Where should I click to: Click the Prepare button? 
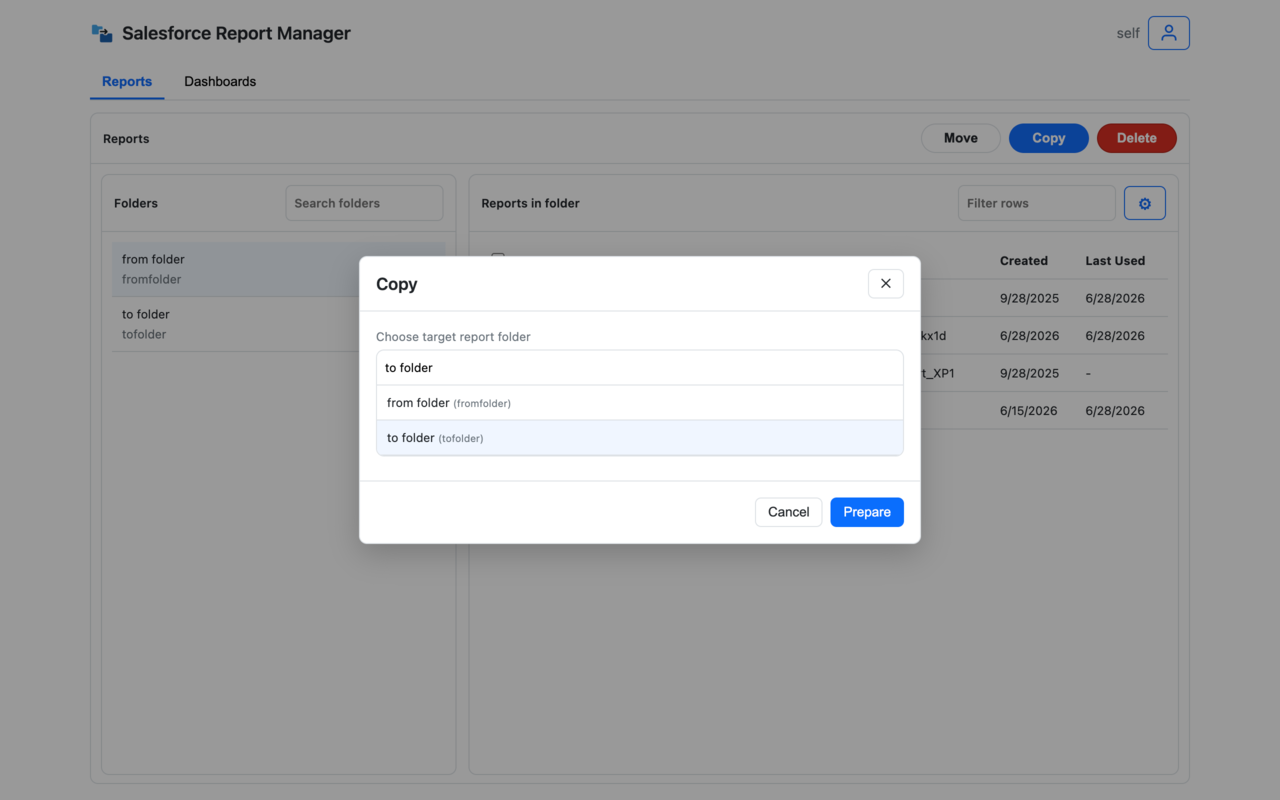867,512
